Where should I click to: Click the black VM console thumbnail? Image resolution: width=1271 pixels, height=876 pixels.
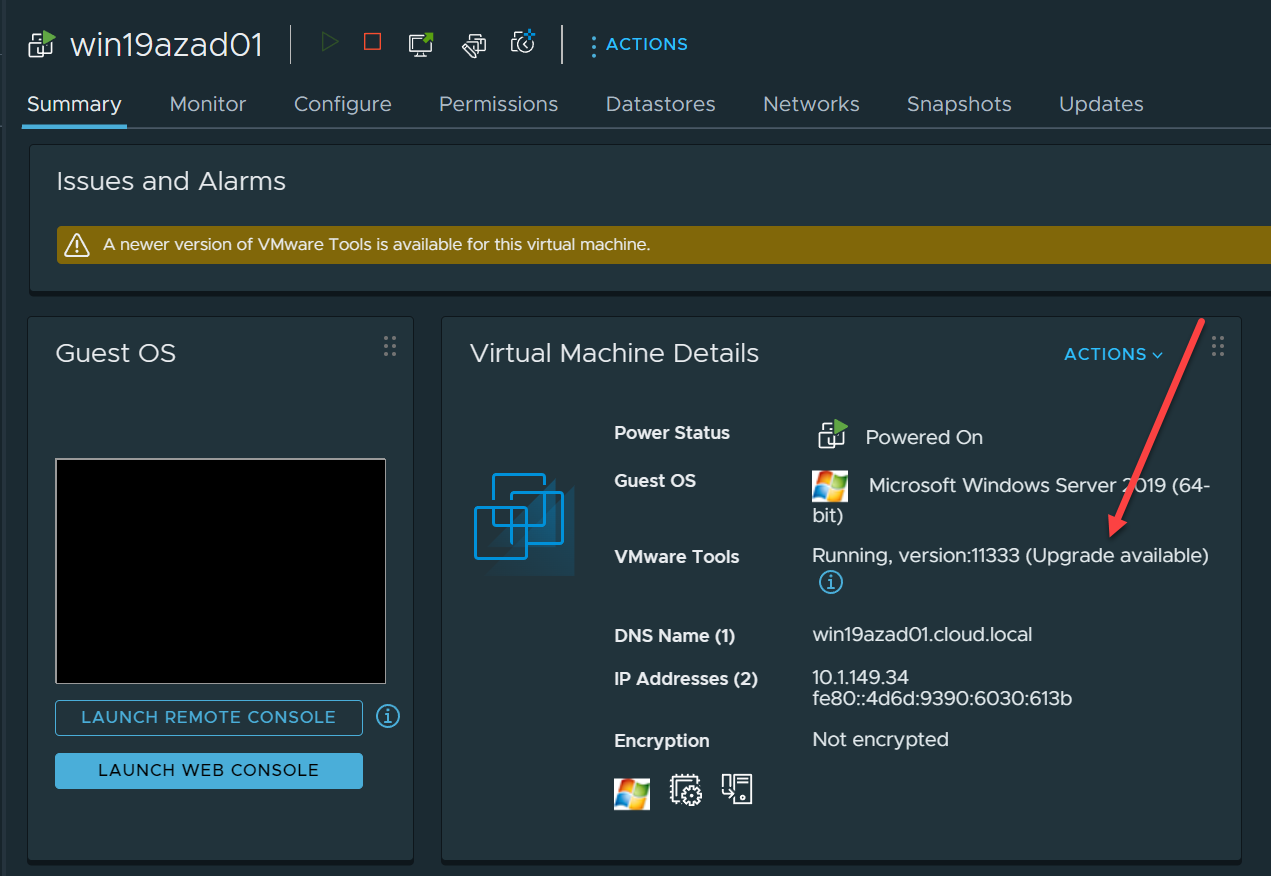coord(221,571)
